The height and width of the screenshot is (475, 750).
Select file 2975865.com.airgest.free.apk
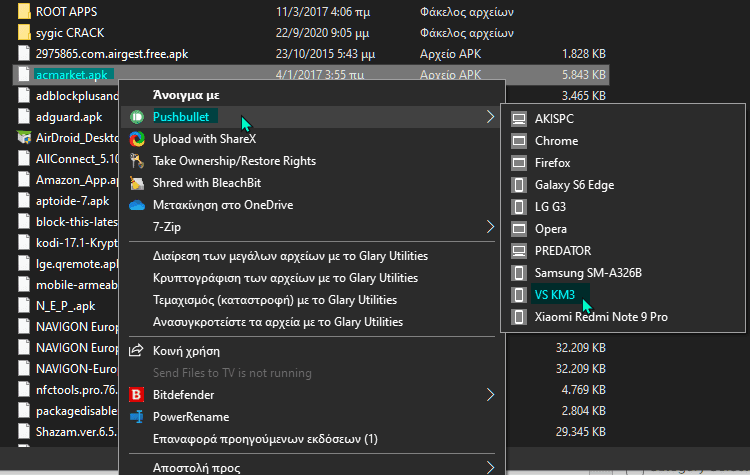click(112, 54)
